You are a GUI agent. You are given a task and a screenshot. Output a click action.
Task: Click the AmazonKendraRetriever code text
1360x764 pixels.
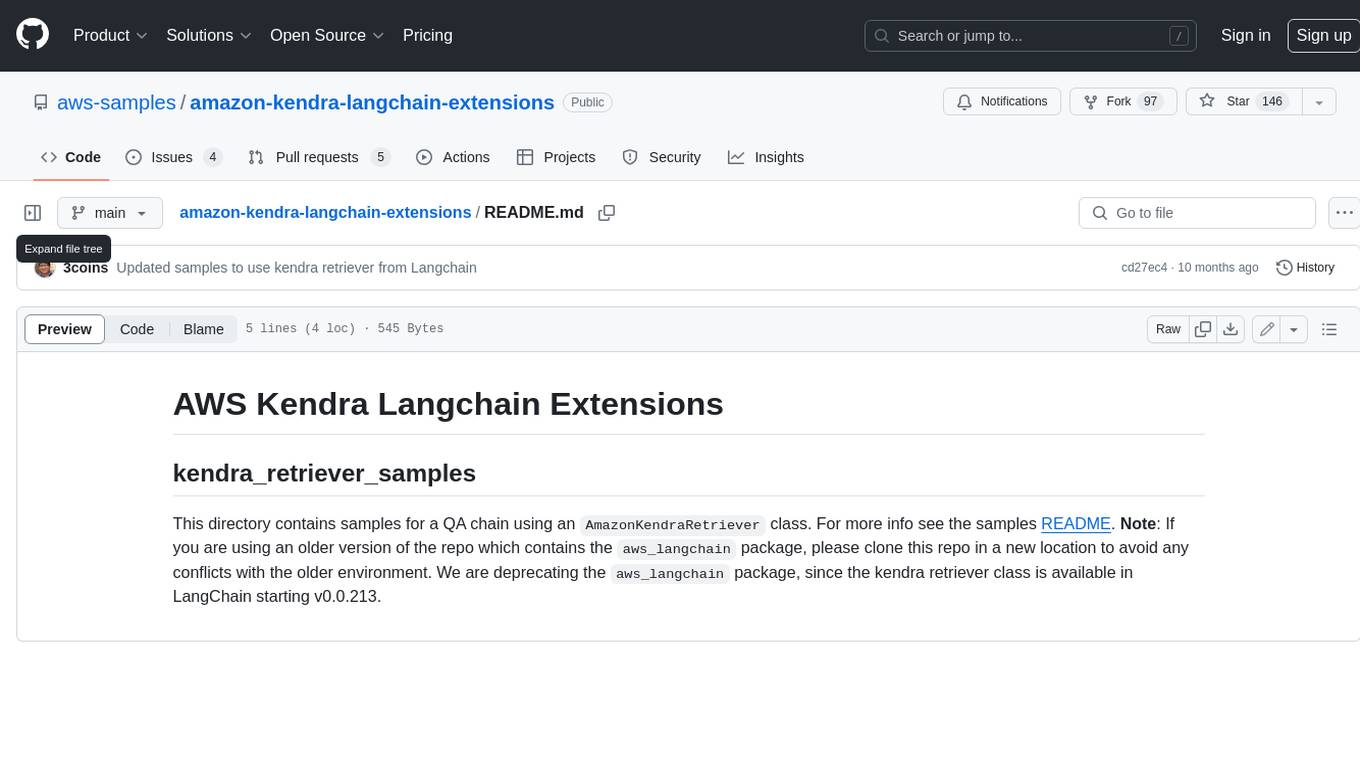click(x=672, y=524)
